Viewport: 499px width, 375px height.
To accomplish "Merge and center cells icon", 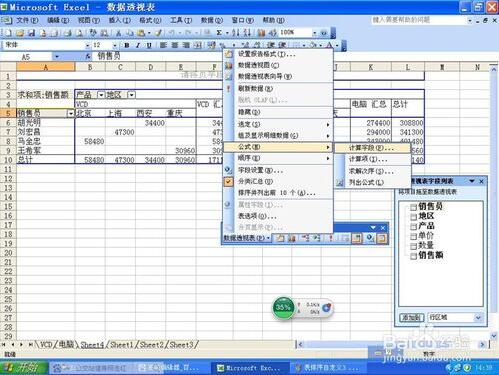I will point(198,45).
